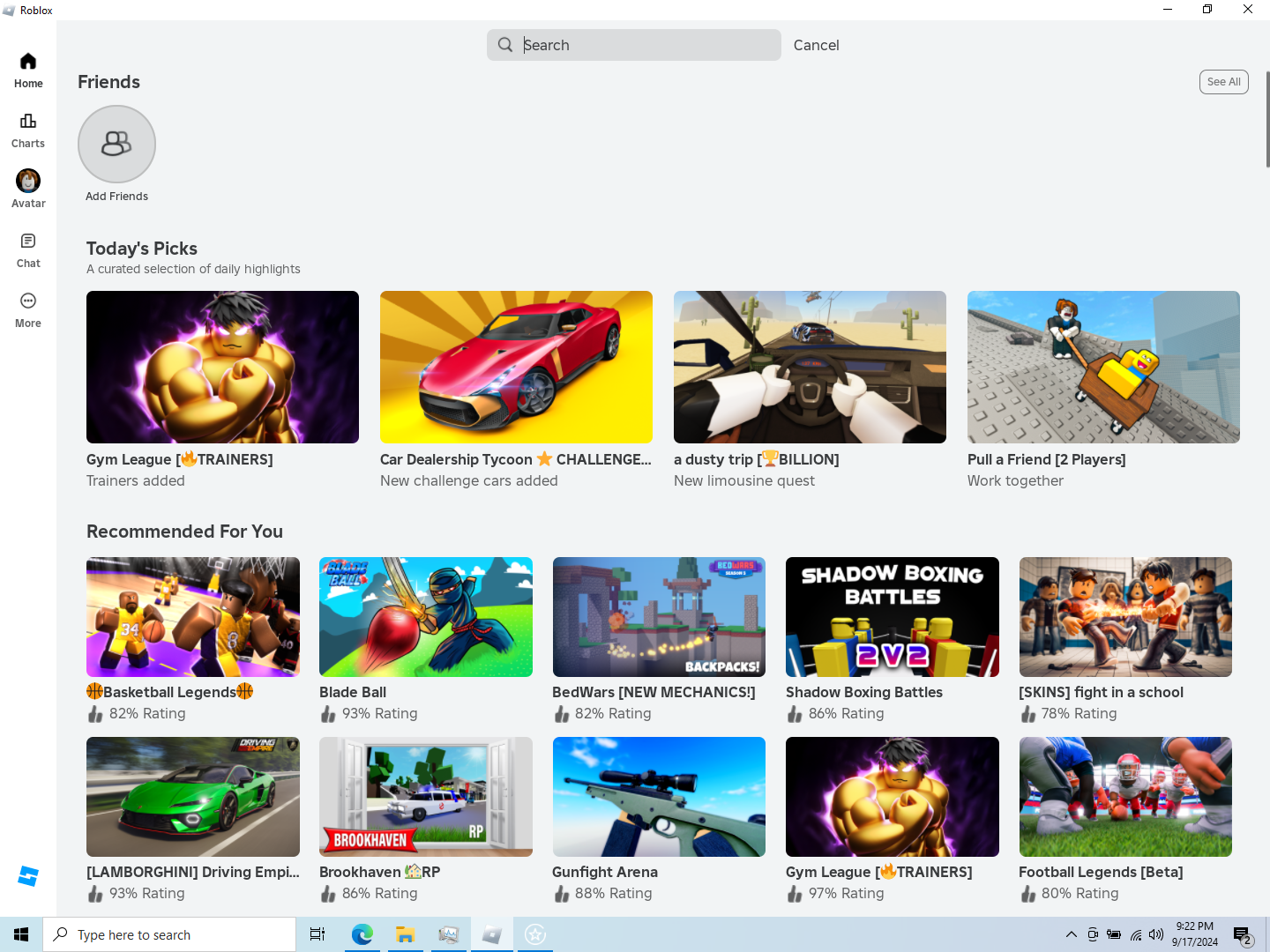Click the Add Friends circle icon
This screenshot has width=1270, height=952.
click(x=116, y=145)
